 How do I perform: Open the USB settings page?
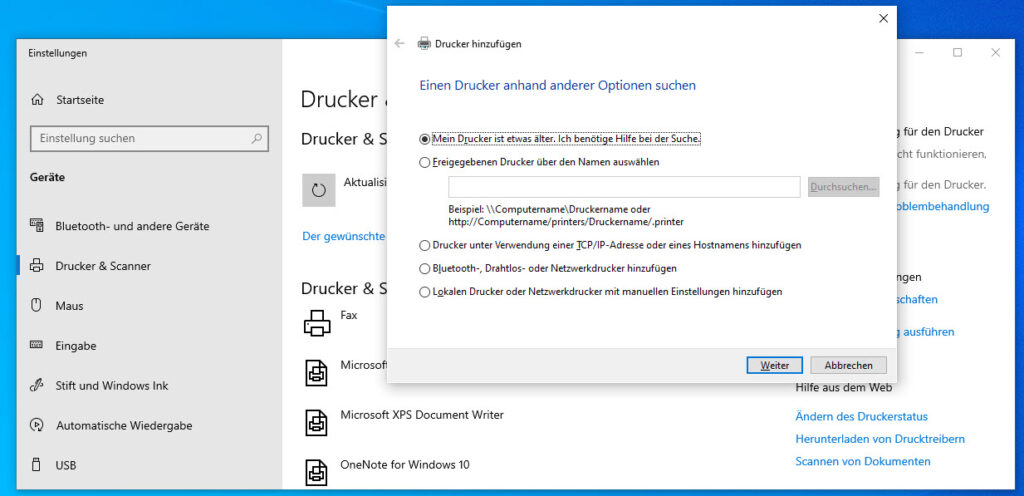pyautogui.click(x=66, y=465)
